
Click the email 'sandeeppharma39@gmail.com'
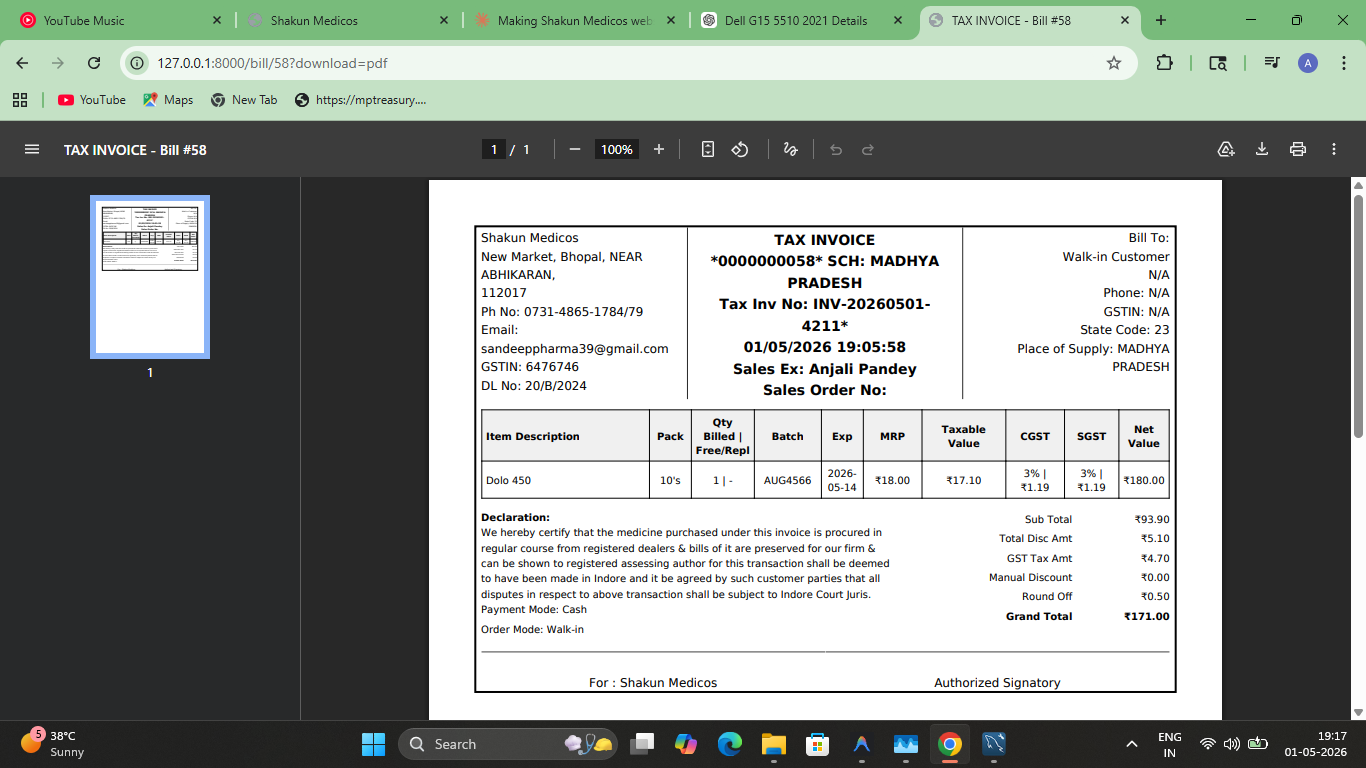pyautogui.click(x=575, y=349)
